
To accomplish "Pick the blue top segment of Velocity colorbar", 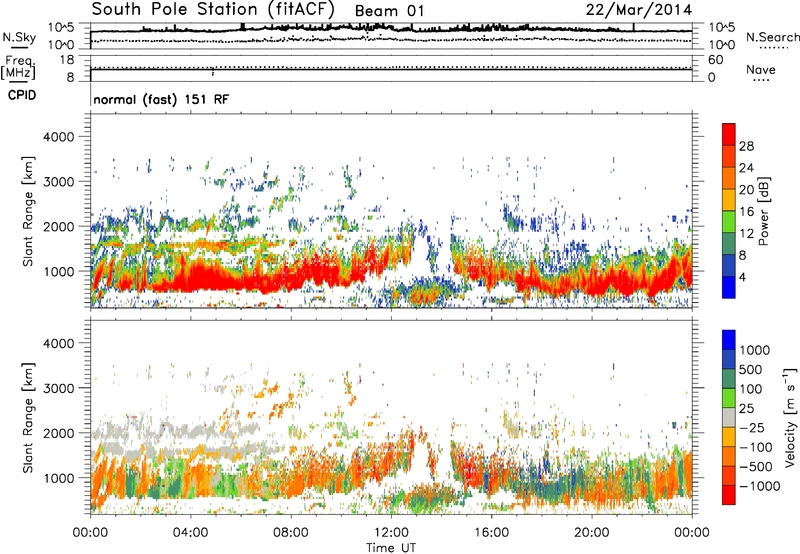I will [x=729, y=340].
